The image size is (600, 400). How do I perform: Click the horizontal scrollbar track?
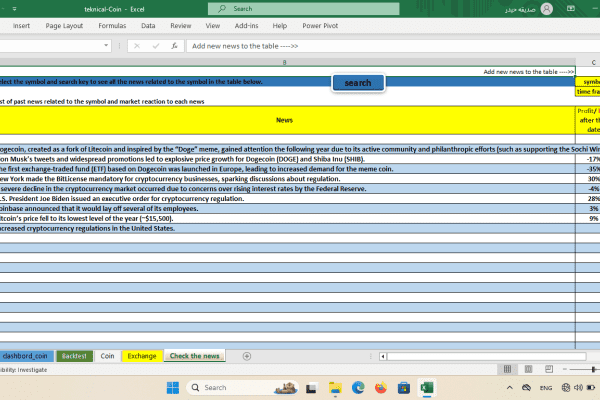[x=486, y=356]
